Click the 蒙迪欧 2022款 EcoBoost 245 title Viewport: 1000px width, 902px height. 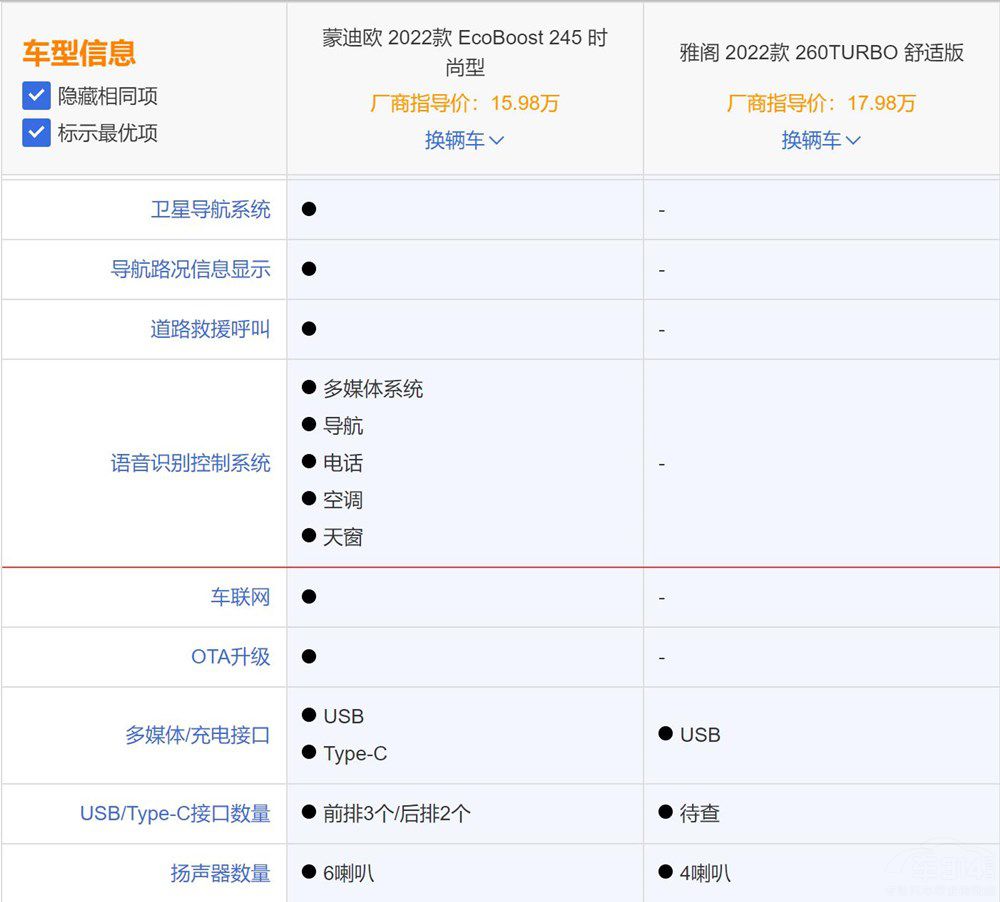tap(464, 52)
